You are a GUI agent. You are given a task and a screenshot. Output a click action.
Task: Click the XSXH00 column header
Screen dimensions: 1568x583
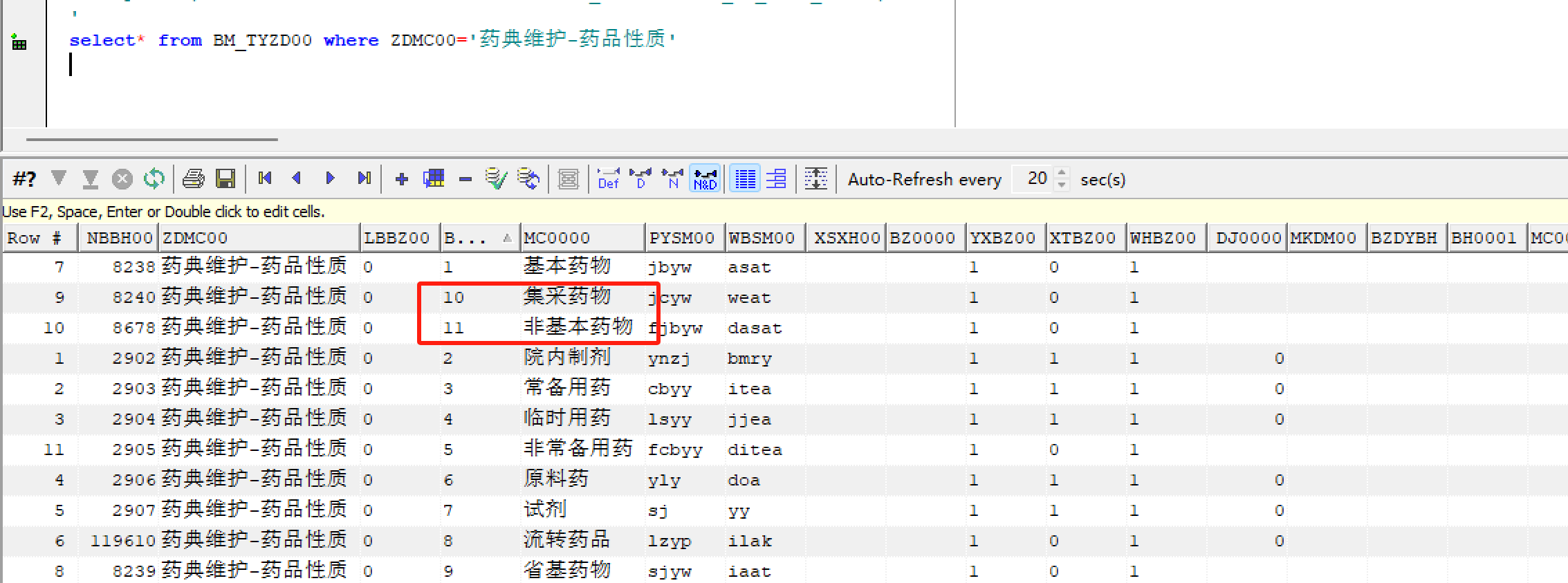click(847, 238)
